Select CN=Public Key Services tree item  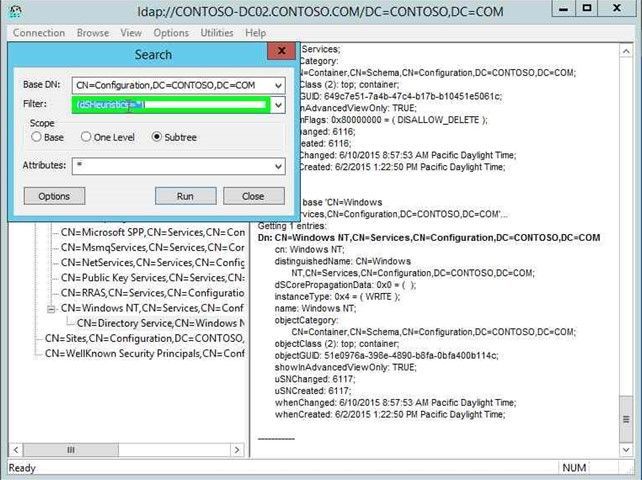[153, 278]
